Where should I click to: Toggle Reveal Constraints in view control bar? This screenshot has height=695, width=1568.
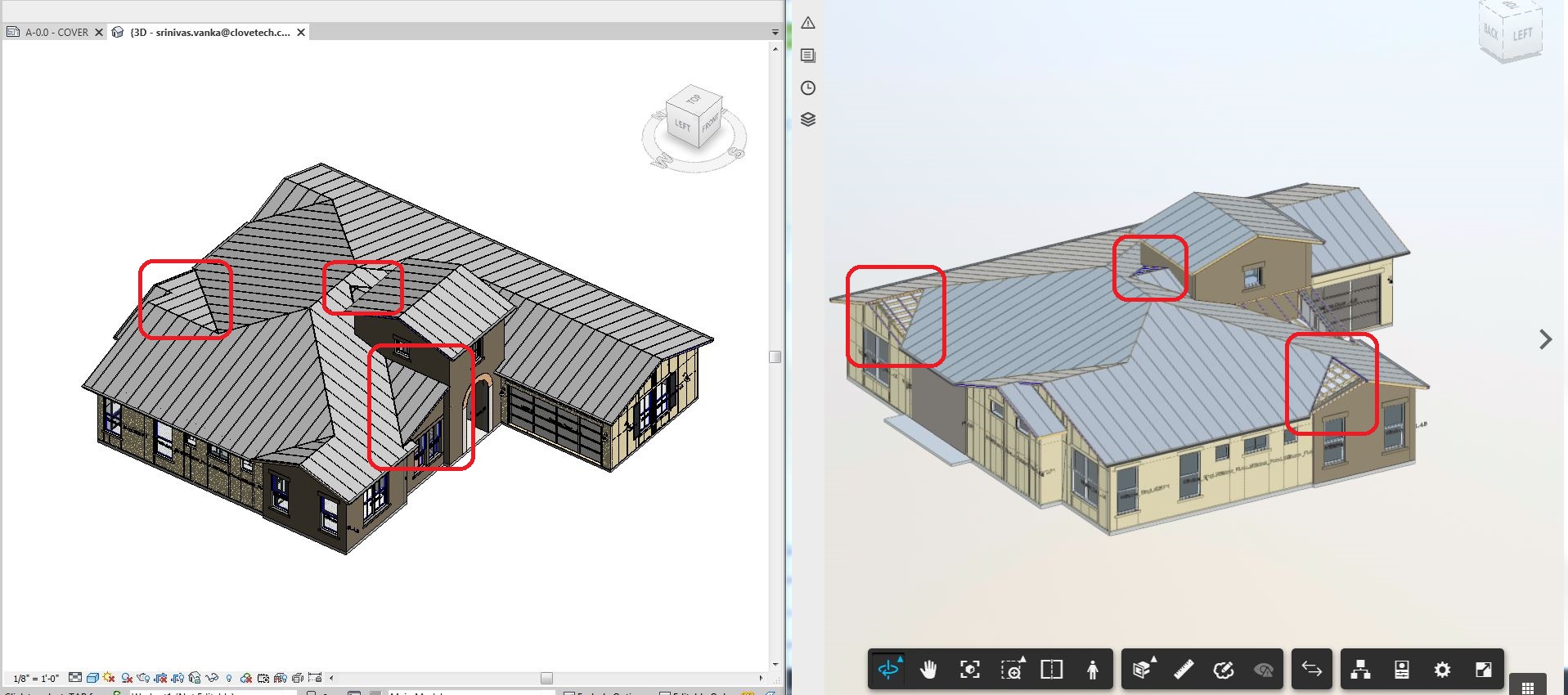point(314,678)
